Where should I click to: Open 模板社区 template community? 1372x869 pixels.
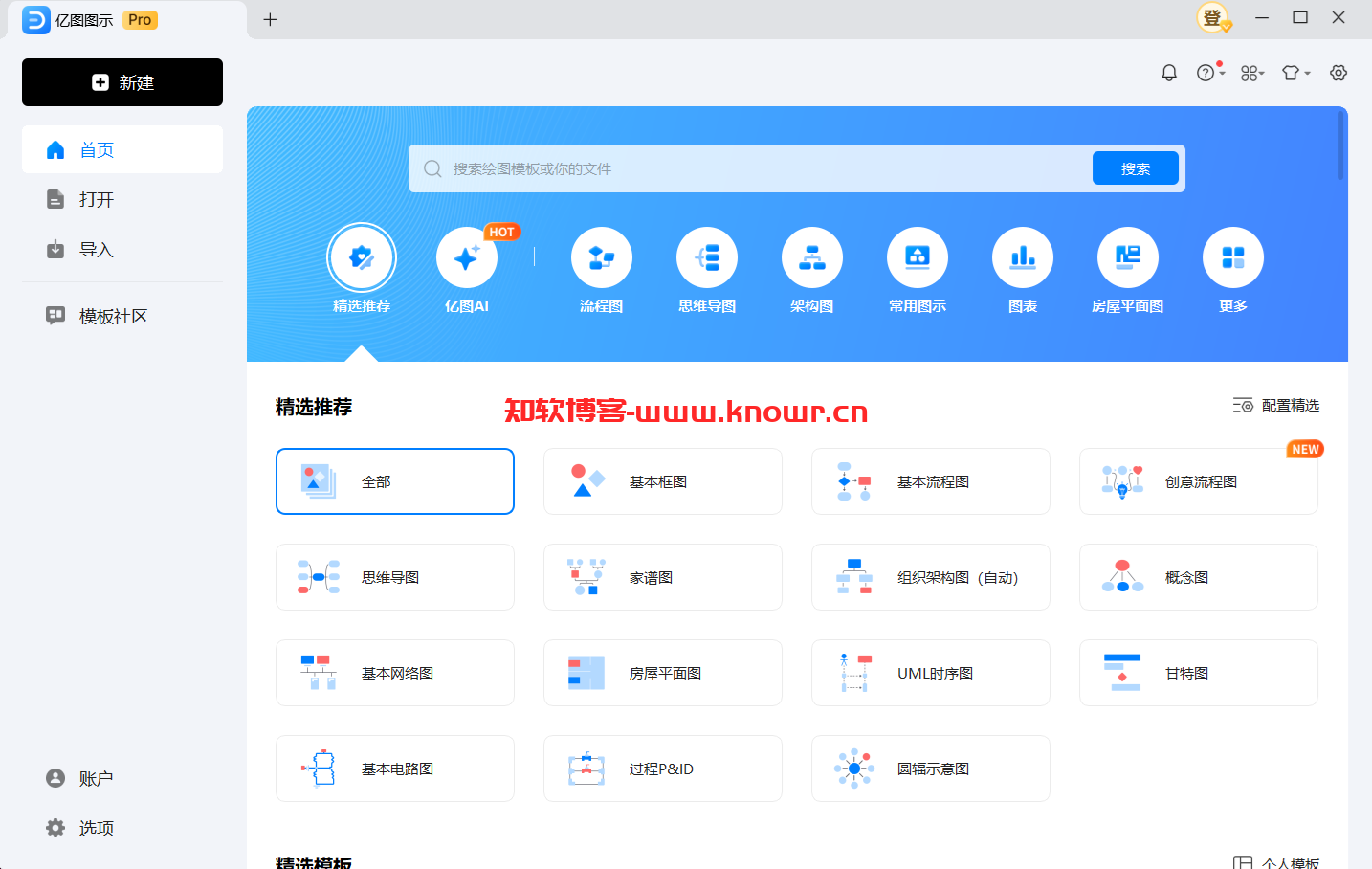[x=122, y=316]
